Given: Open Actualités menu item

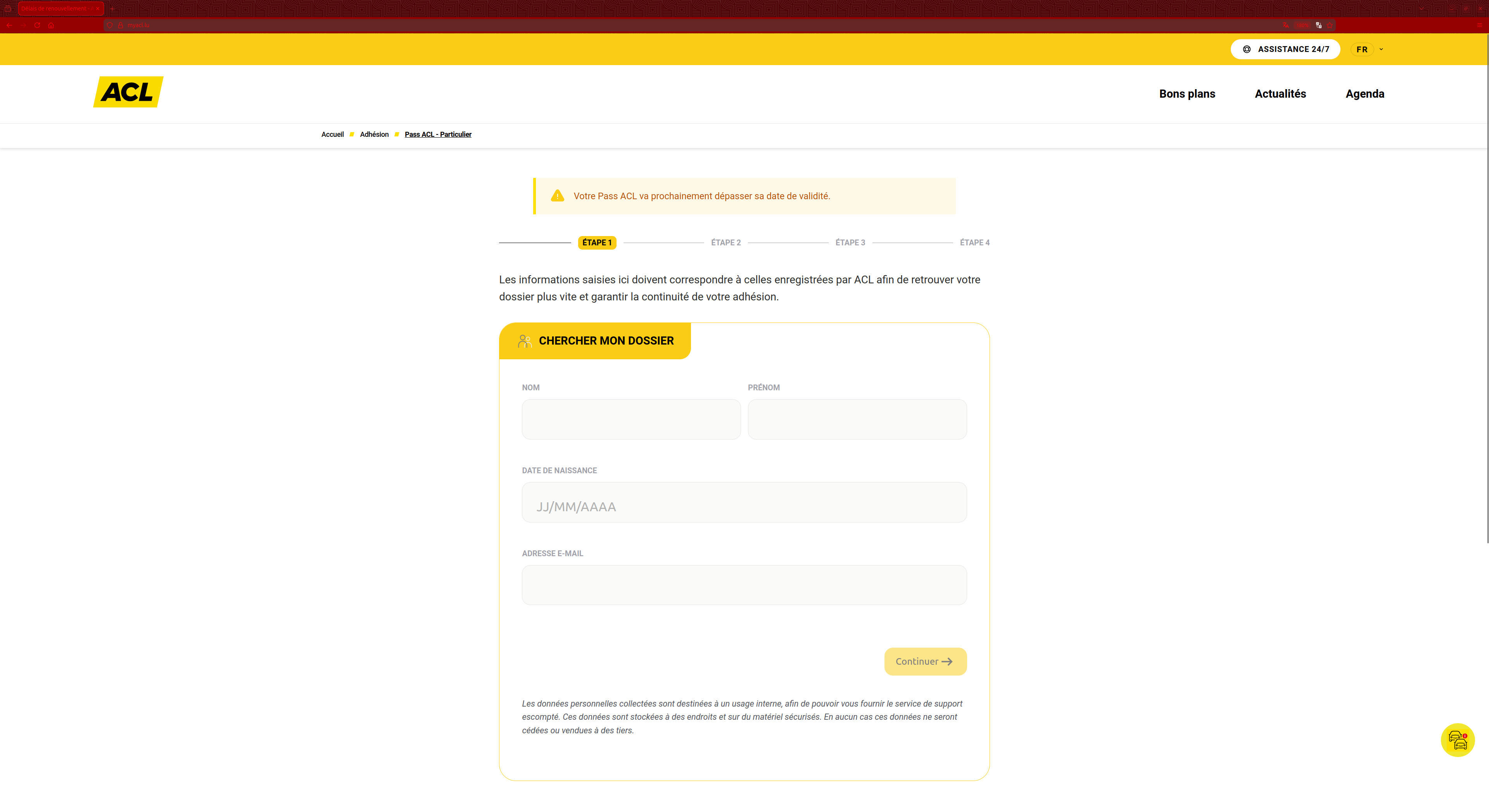Looking at the screenshot, I should (1280, 94).
